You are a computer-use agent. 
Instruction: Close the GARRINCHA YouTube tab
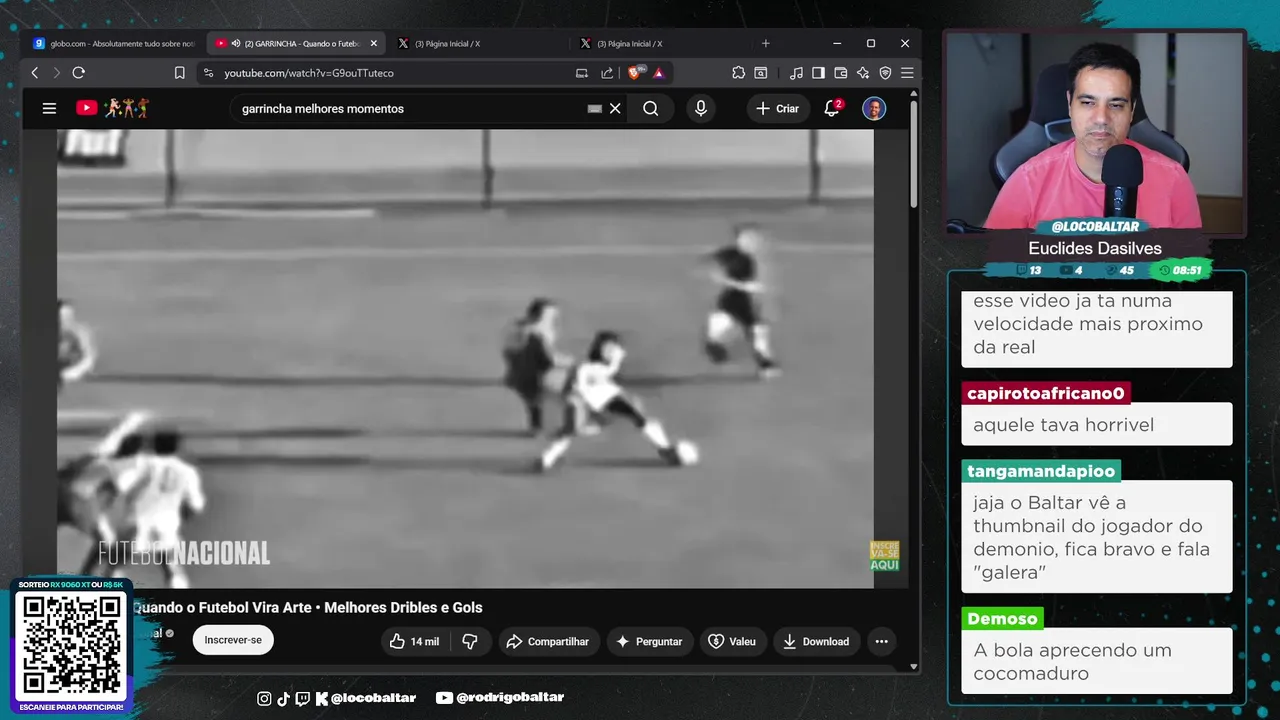click(x=374, y=44)
